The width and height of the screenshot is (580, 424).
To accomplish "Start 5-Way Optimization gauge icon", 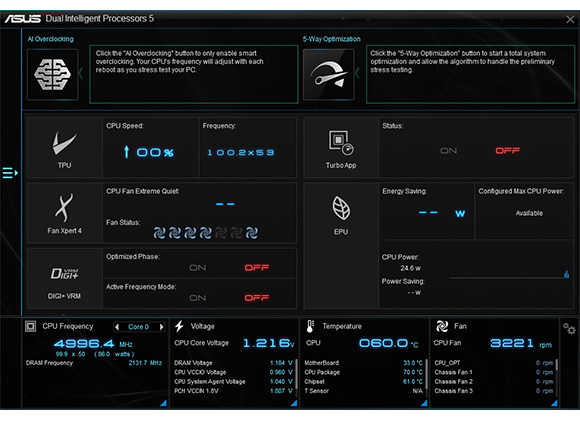I will pos(328,74).
